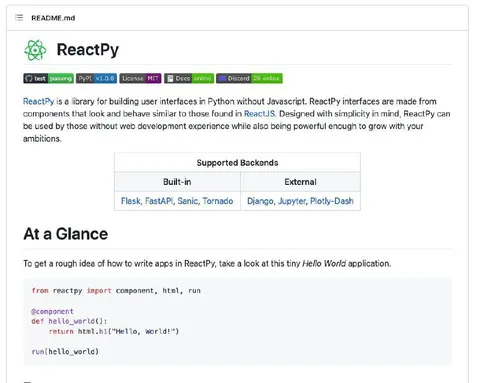Click the @component decorator line
The image size is (480, 383).
[x=52, y=311]
